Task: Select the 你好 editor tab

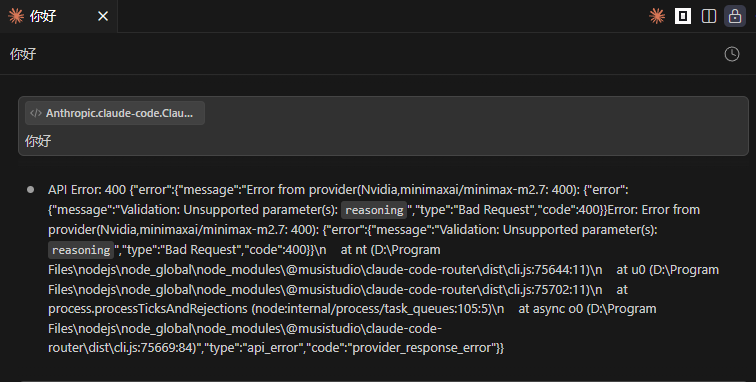Action: (58, 16)
